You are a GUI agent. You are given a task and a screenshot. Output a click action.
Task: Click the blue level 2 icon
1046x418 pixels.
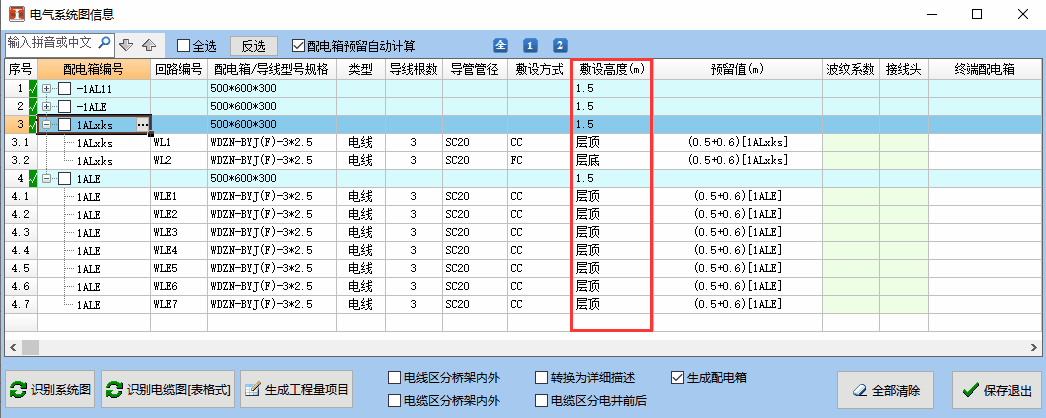pyautogui.click(x=560, y=45)
